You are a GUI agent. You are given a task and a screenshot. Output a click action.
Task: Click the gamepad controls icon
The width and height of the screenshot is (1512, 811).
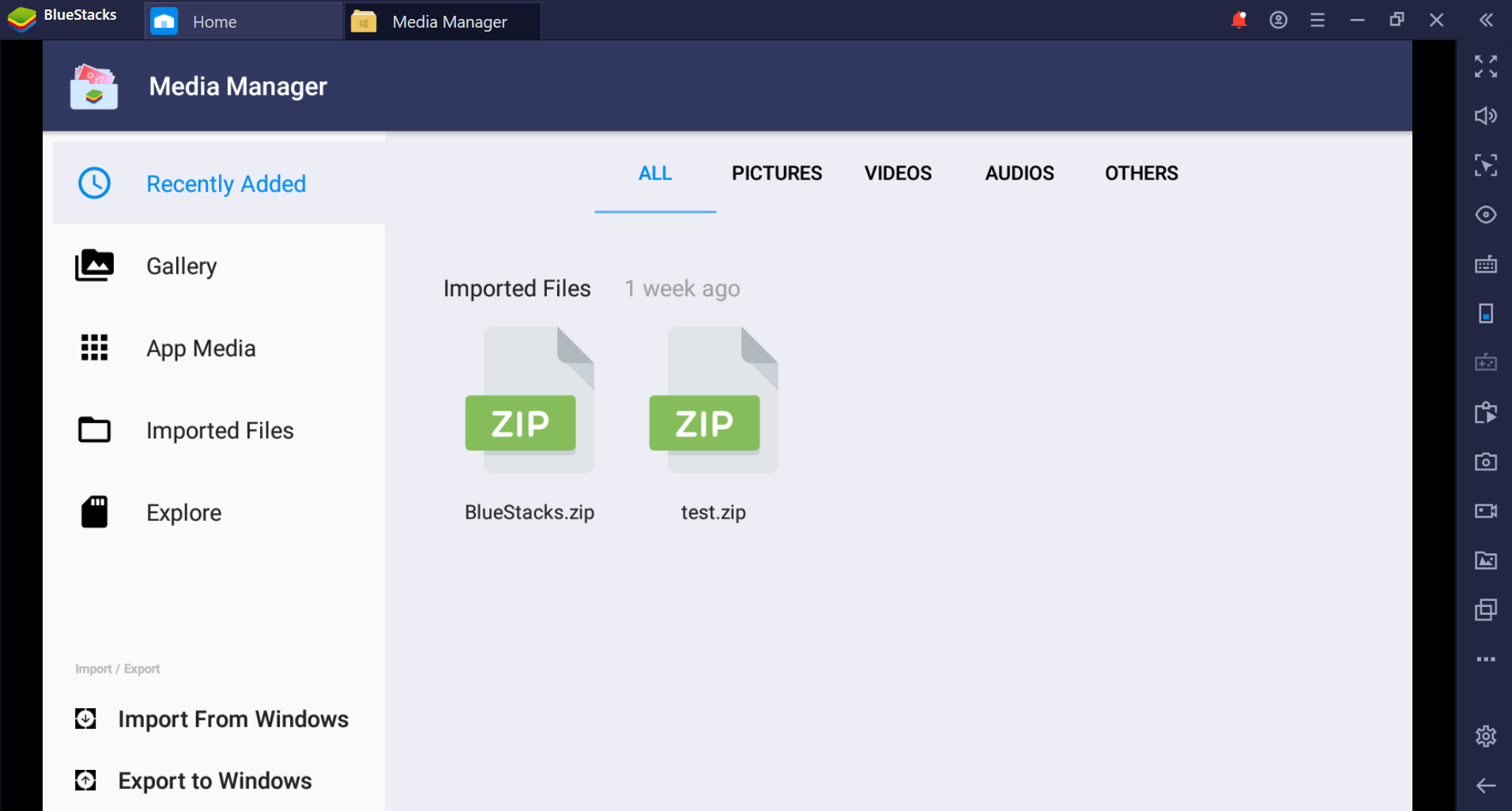click(x=1486, y=363)
